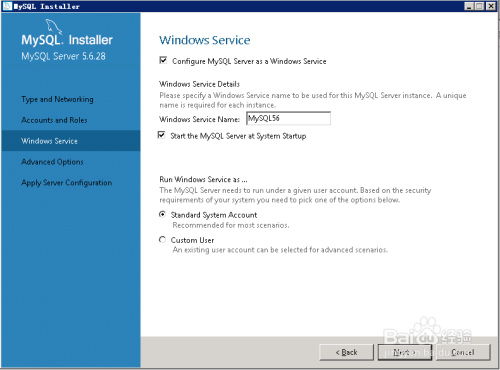The width and height of the screenshot is (500, 370).
Task: Click Recommended for most scenarios text
Action: (231, 225)
